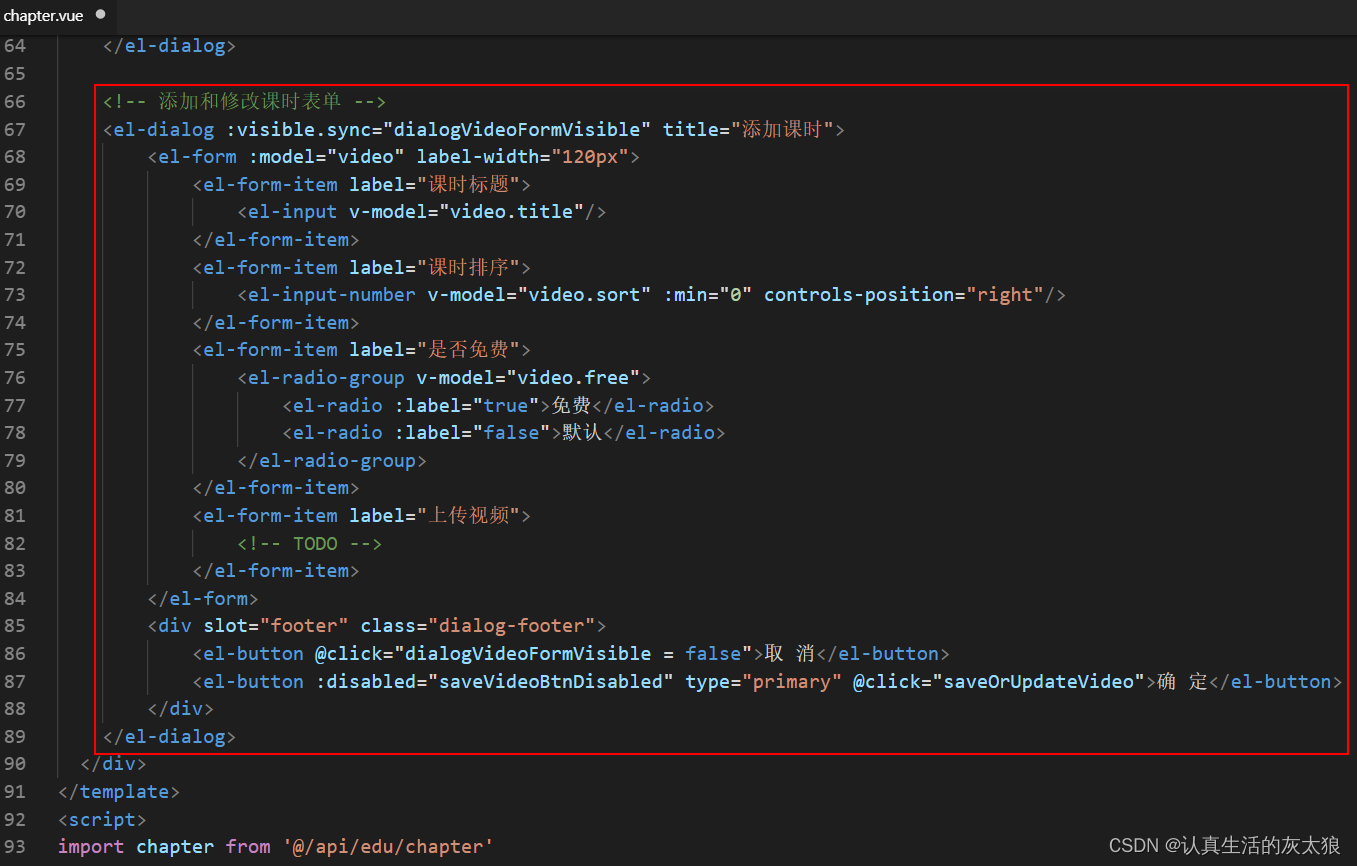Click the v-model value video.free

[573, 378]
